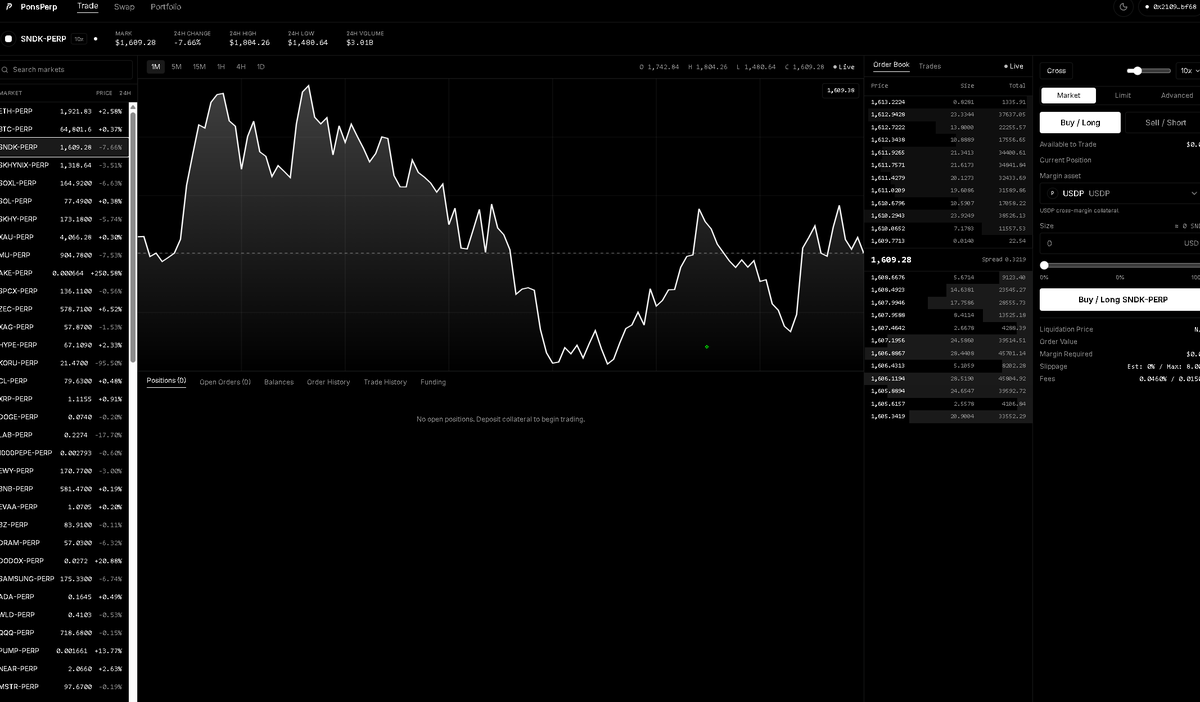Open the Trade History tab
1200x702 pixels.
[x=385, y=382]
